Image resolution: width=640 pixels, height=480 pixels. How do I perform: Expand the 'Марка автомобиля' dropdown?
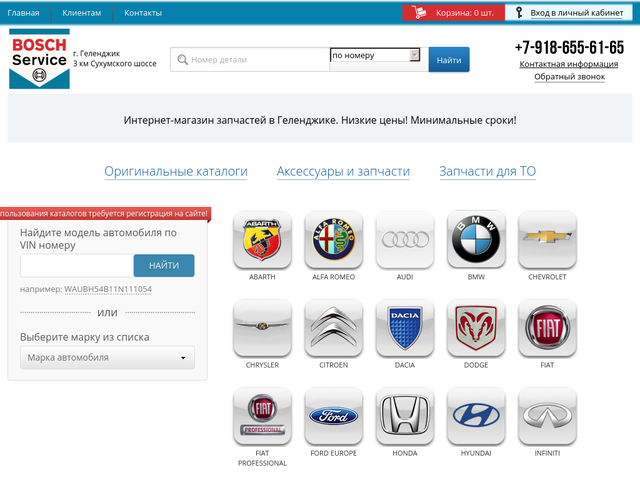tap(107, 358)
